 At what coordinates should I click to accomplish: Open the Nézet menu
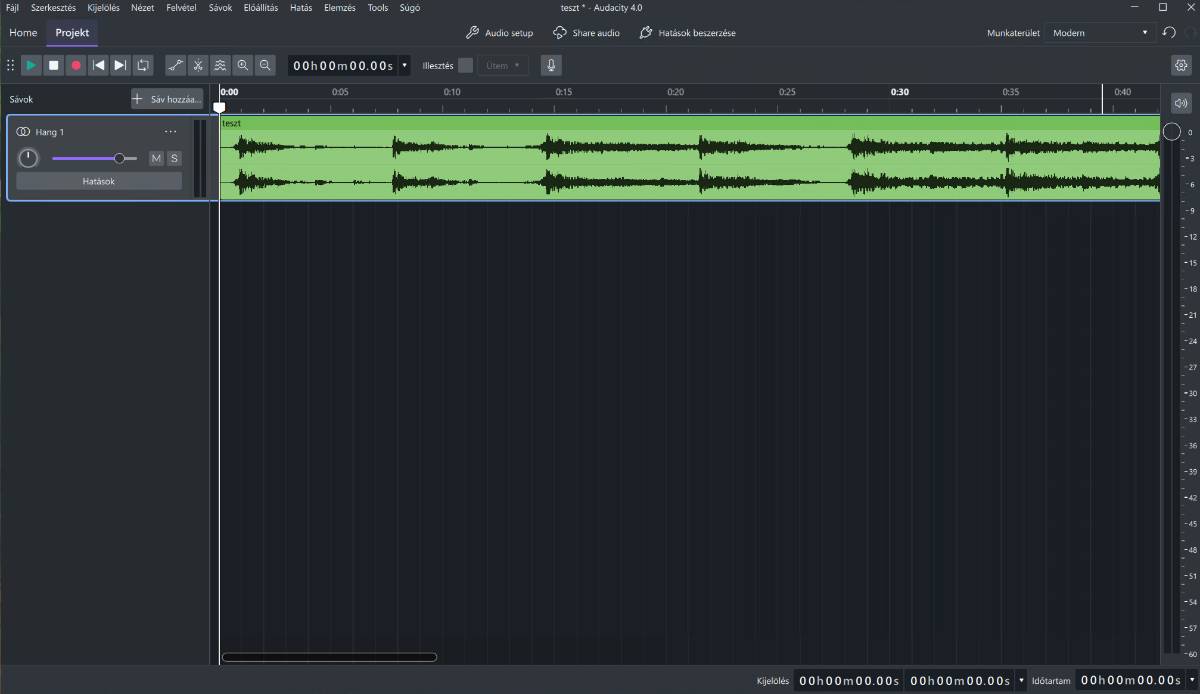(x=143, y=8)
